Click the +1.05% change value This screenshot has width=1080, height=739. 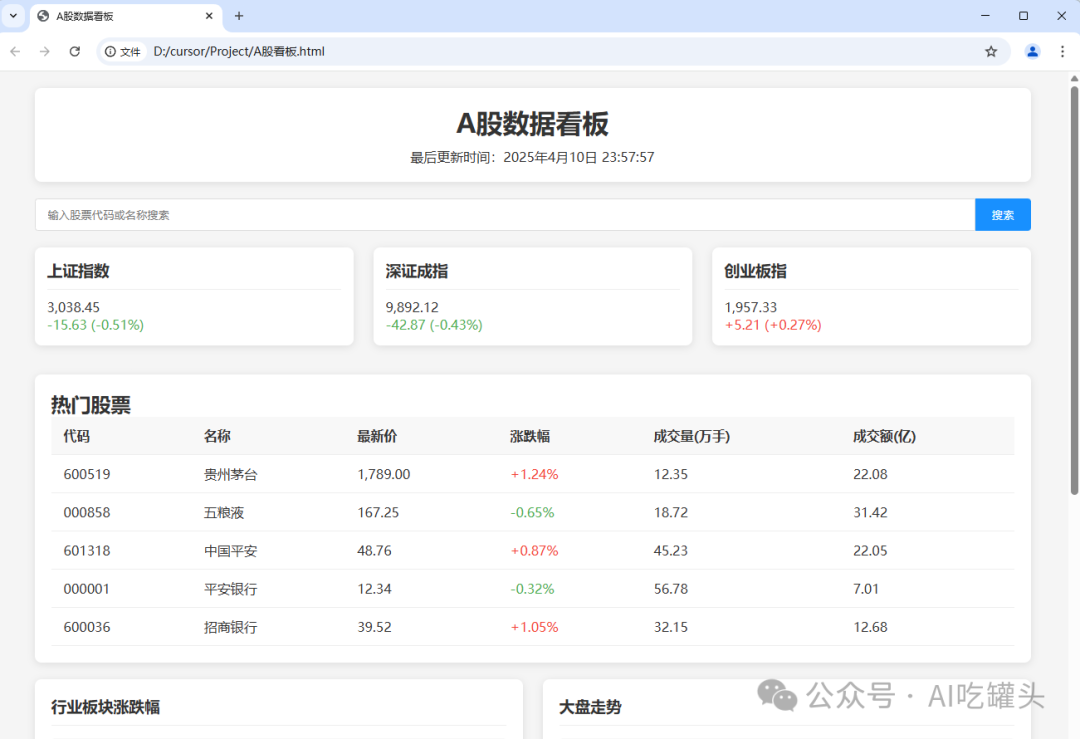534,627
